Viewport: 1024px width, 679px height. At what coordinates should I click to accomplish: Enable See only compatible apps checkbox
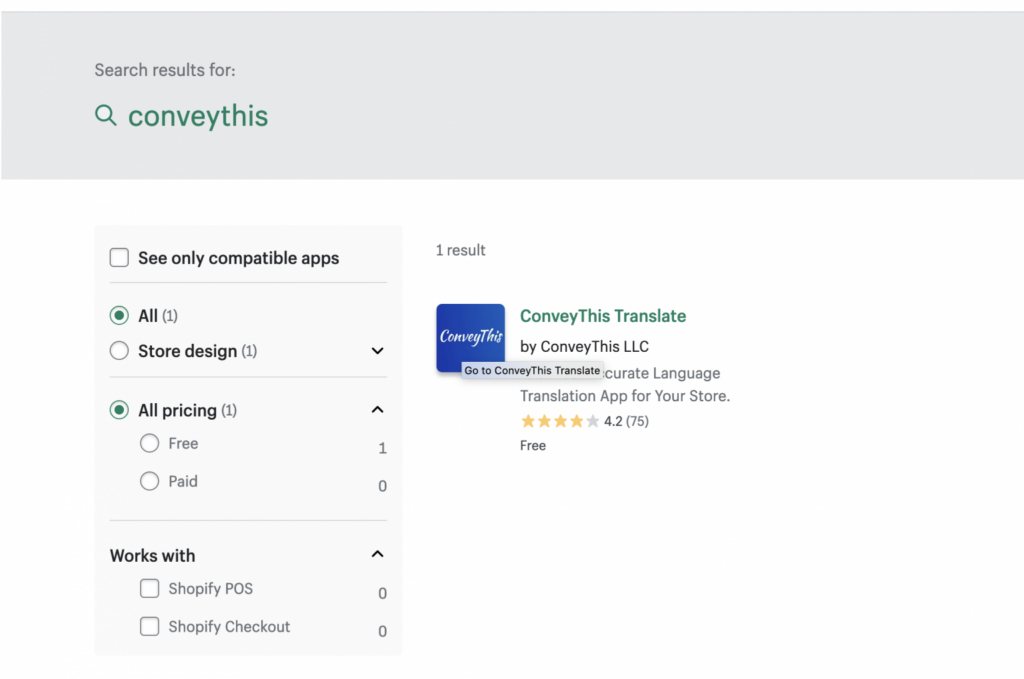pos(119,258)
